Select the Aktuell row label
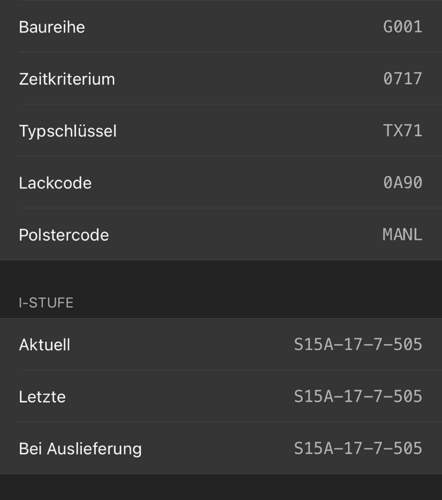The image size is (442, 500). [44, 345]
